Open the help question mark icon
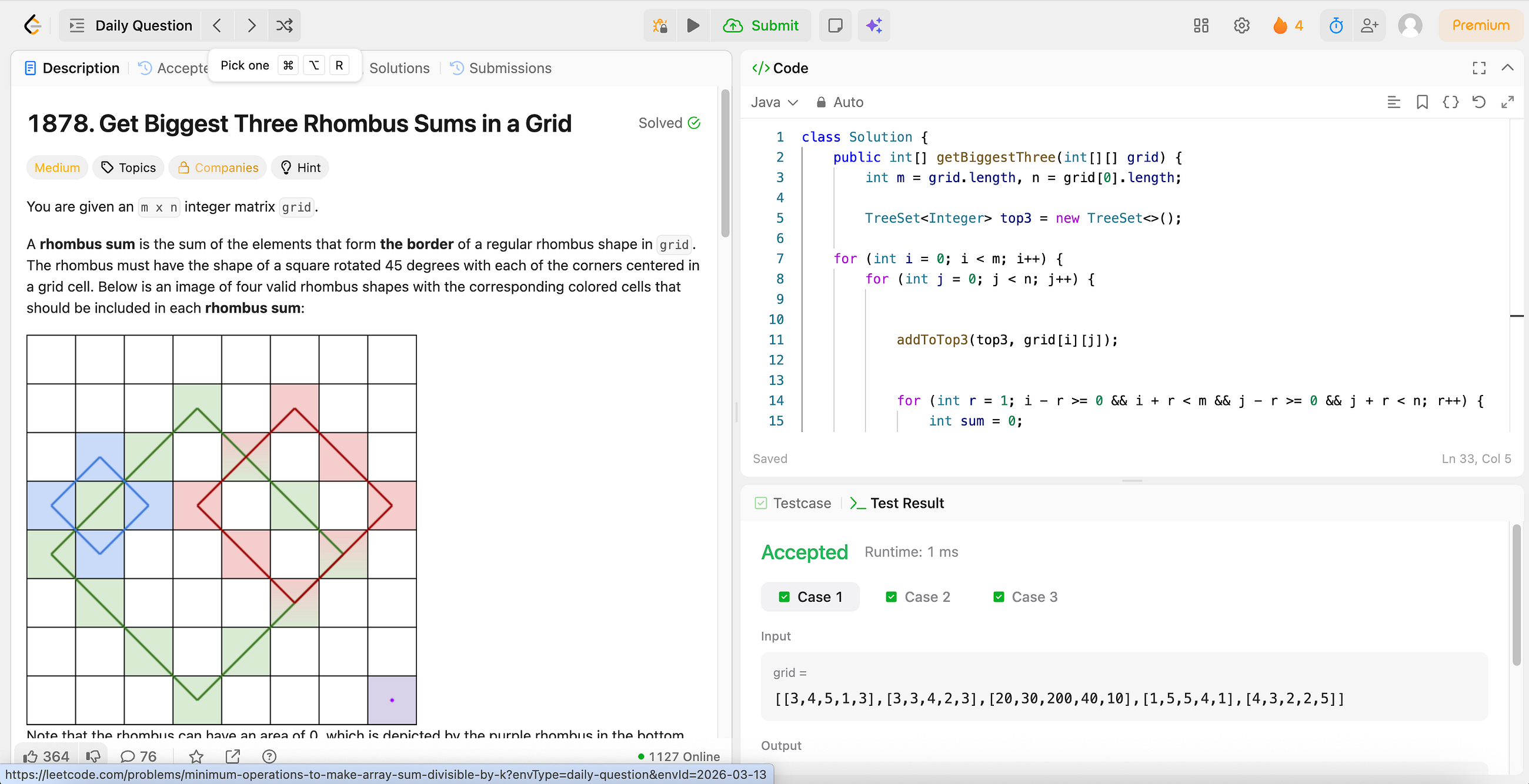This screenshot has width=1529, height=784. click(x=269, y=756)
